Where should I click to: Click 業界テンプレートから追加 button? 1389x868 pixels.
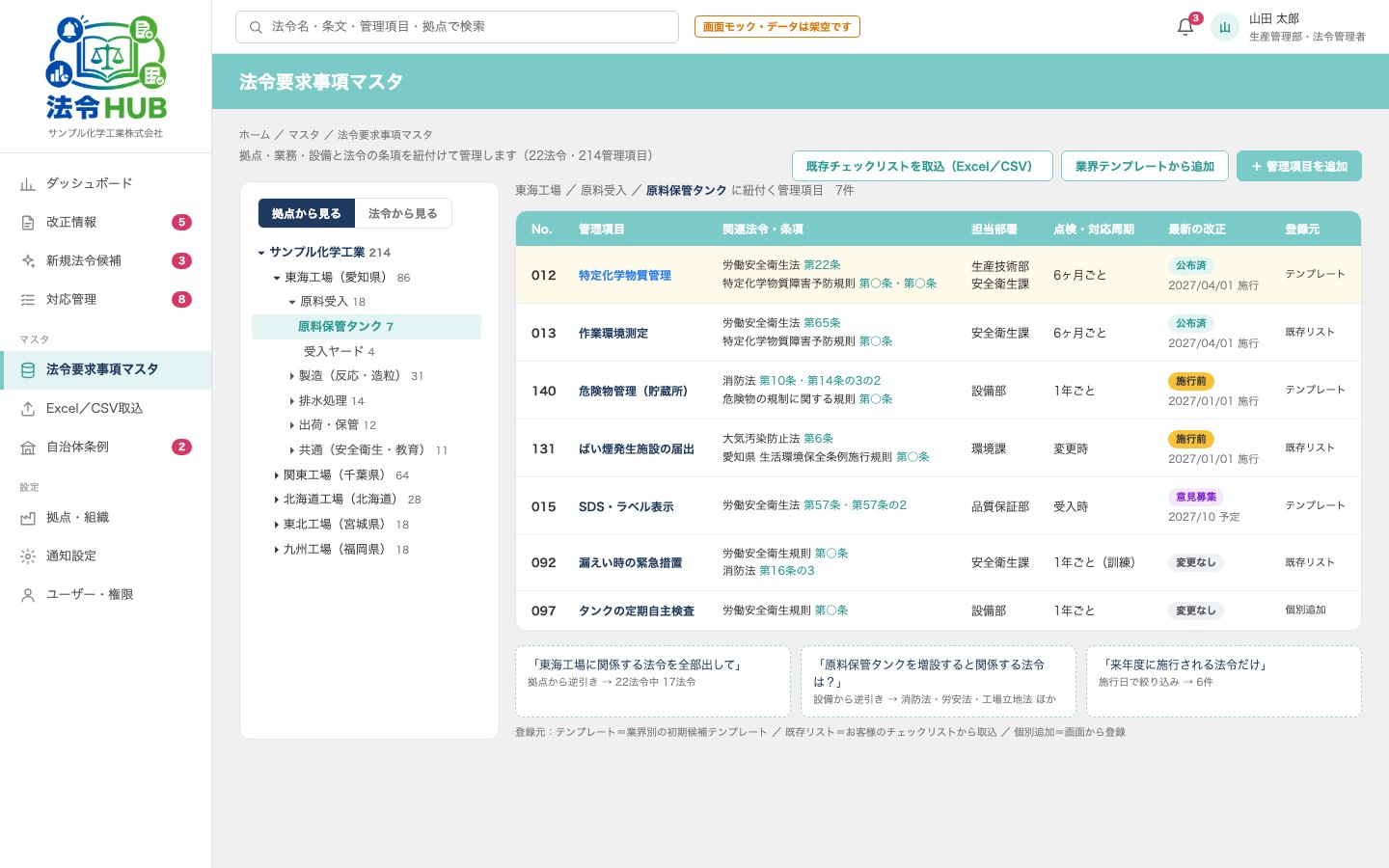point(1145,166)
